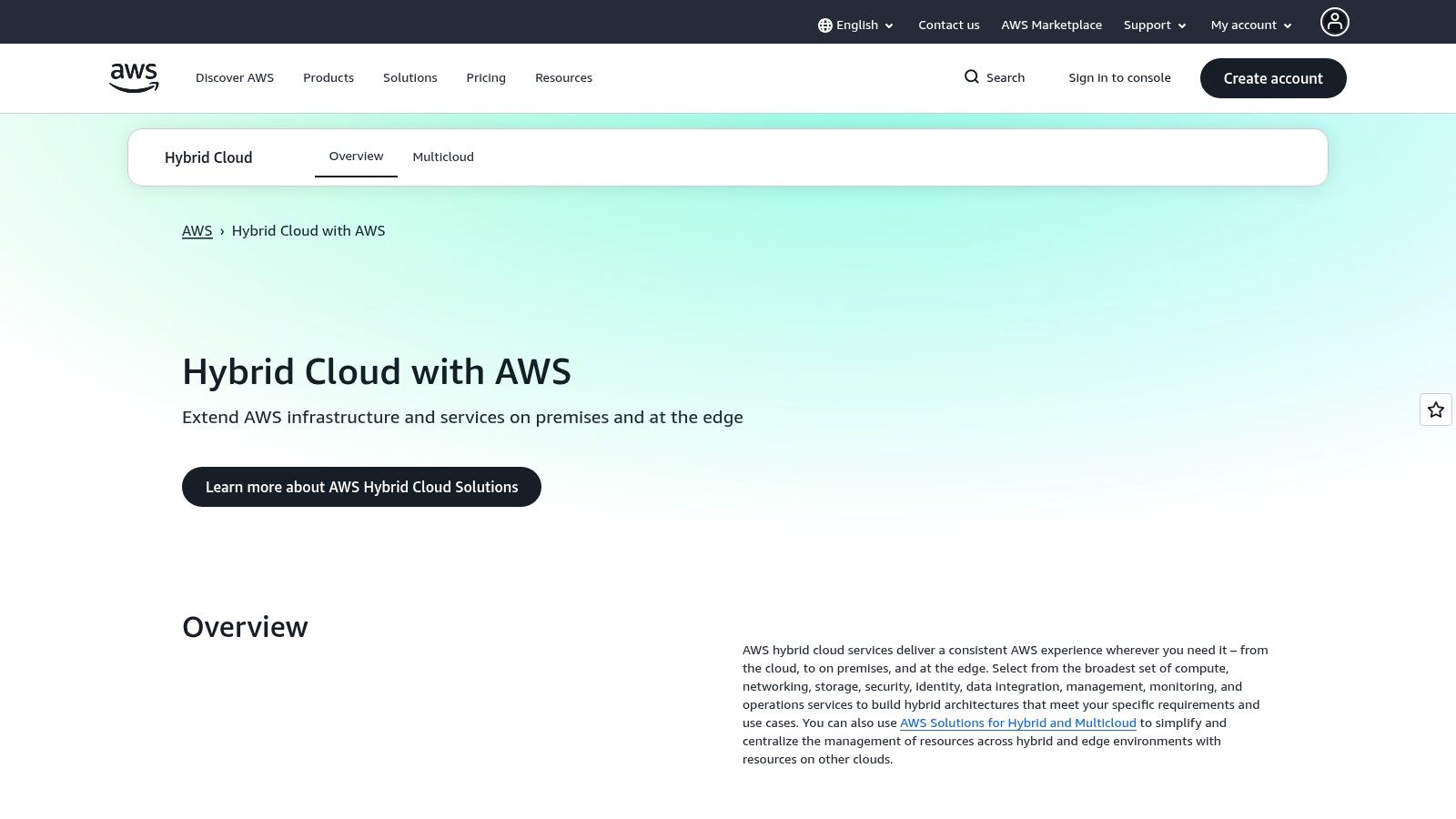Open the Solutions menu
Viewport: 1456px width, 819px height.
click(409, 77)
